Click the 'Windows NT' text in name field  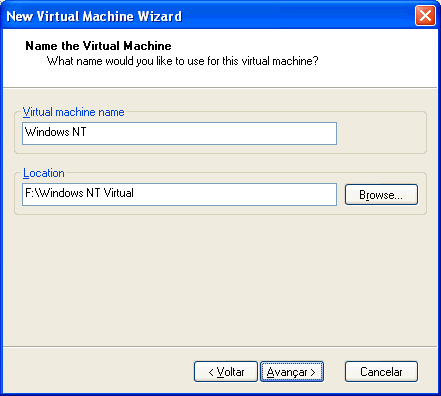56,132
